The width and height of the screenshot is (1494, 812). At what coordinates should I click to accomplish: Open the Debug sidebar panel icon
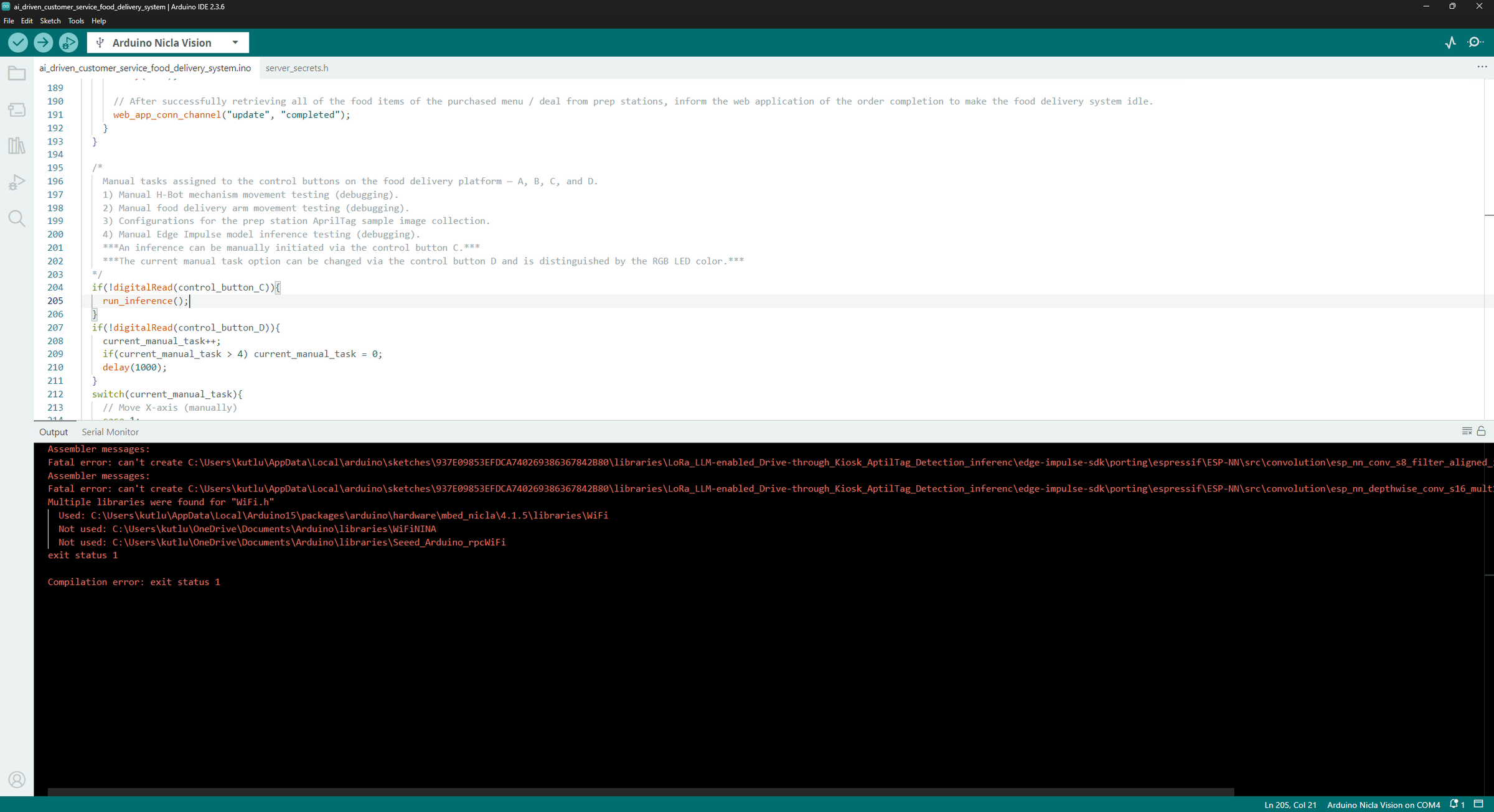tap(17, 182)
